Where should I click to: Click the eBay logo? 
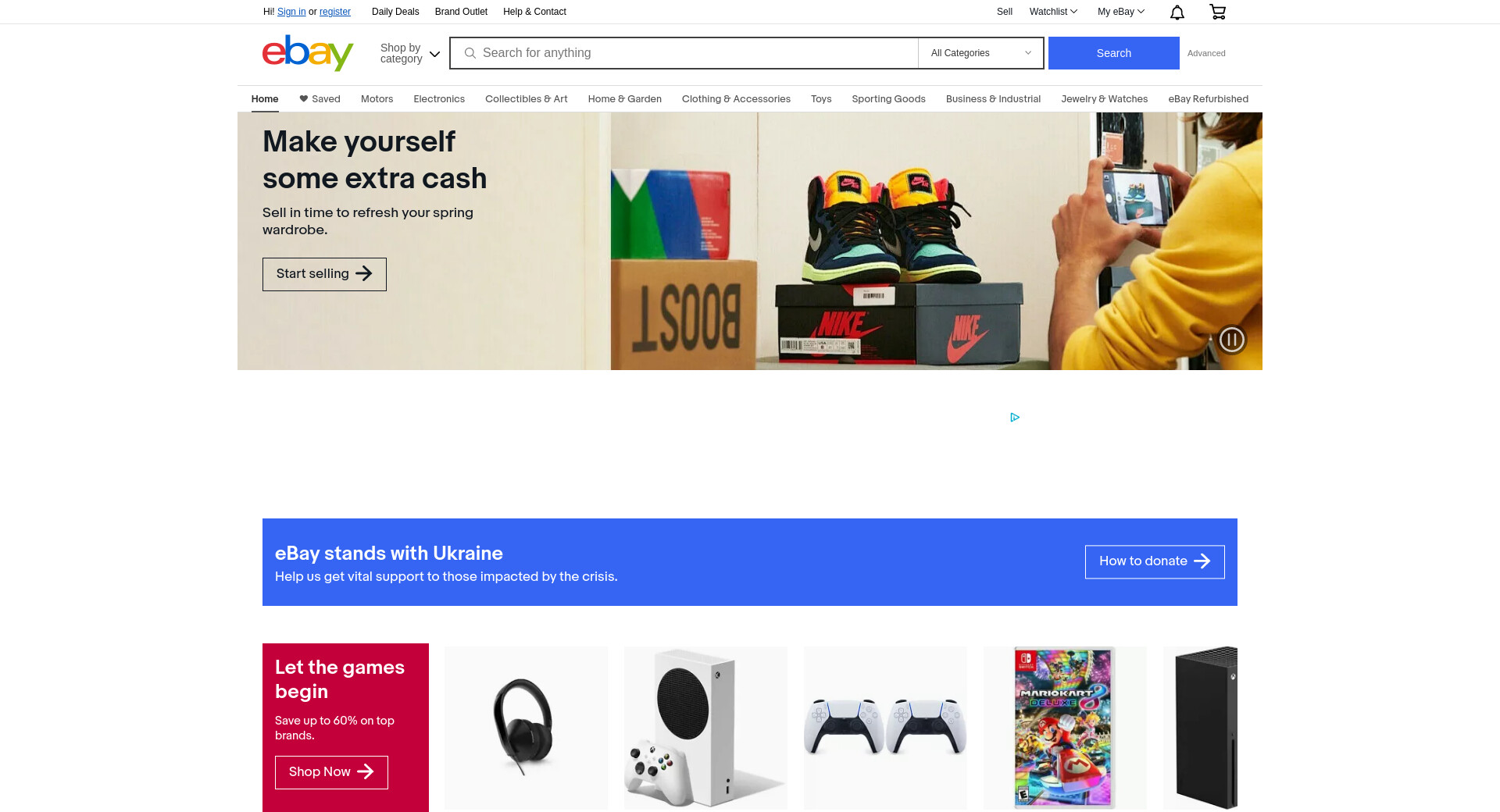308,53
